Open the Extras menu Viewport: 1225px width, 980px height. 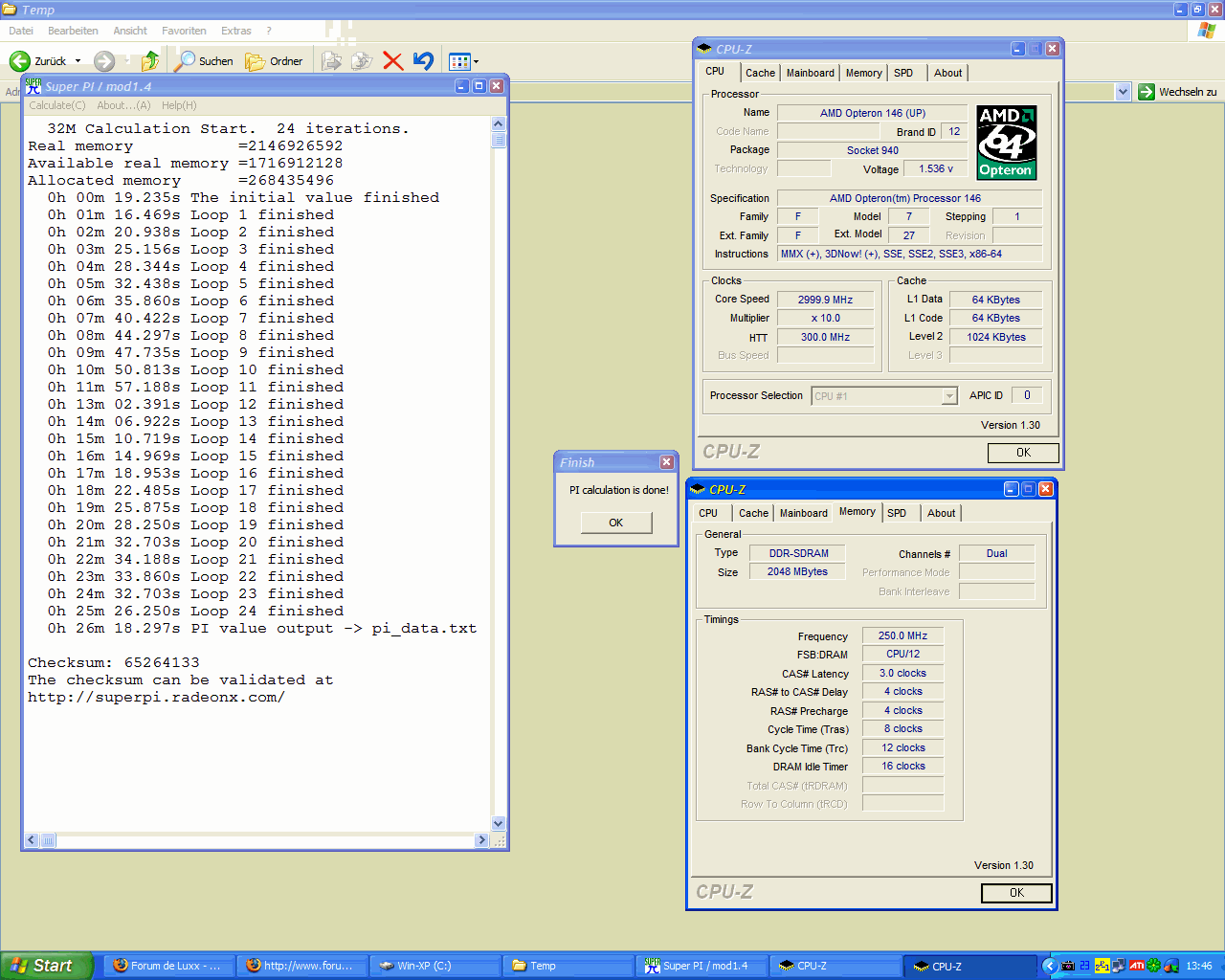click(x=236, y=31)
